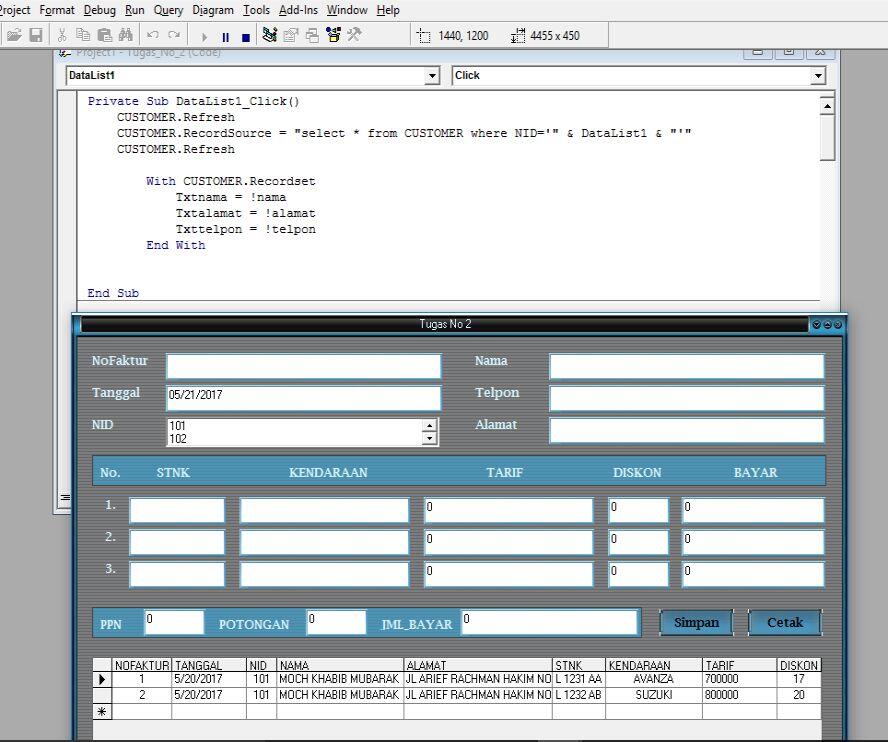Open the Project menu
888x742 pixels.
15,10
